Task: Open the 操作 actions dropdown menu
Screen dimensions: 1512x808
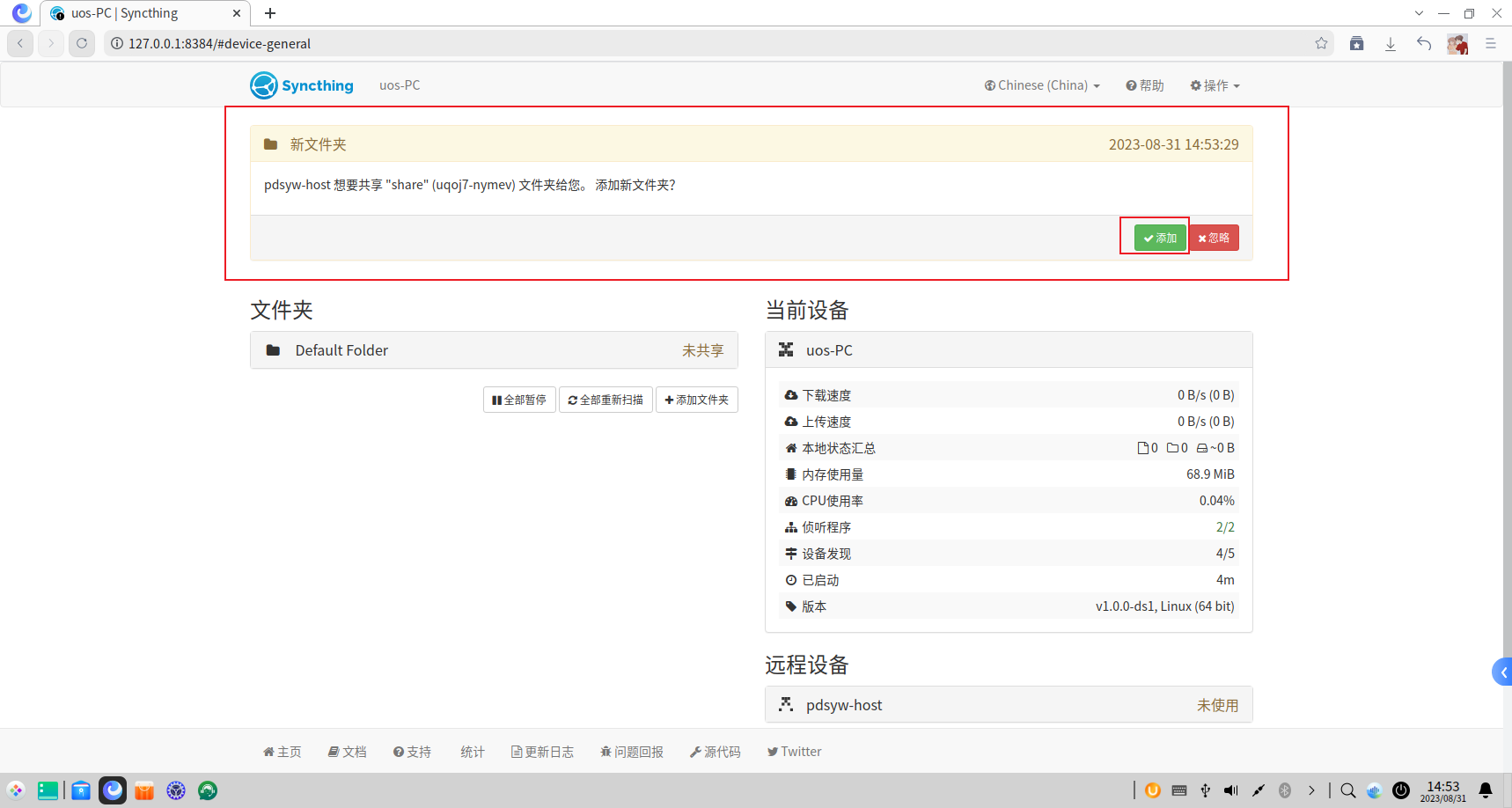Action: point(1215,85)
